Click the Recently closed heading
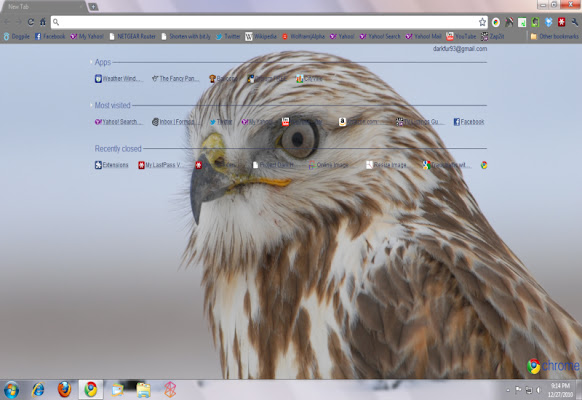582x400 pixels. [x=118, y=149]
